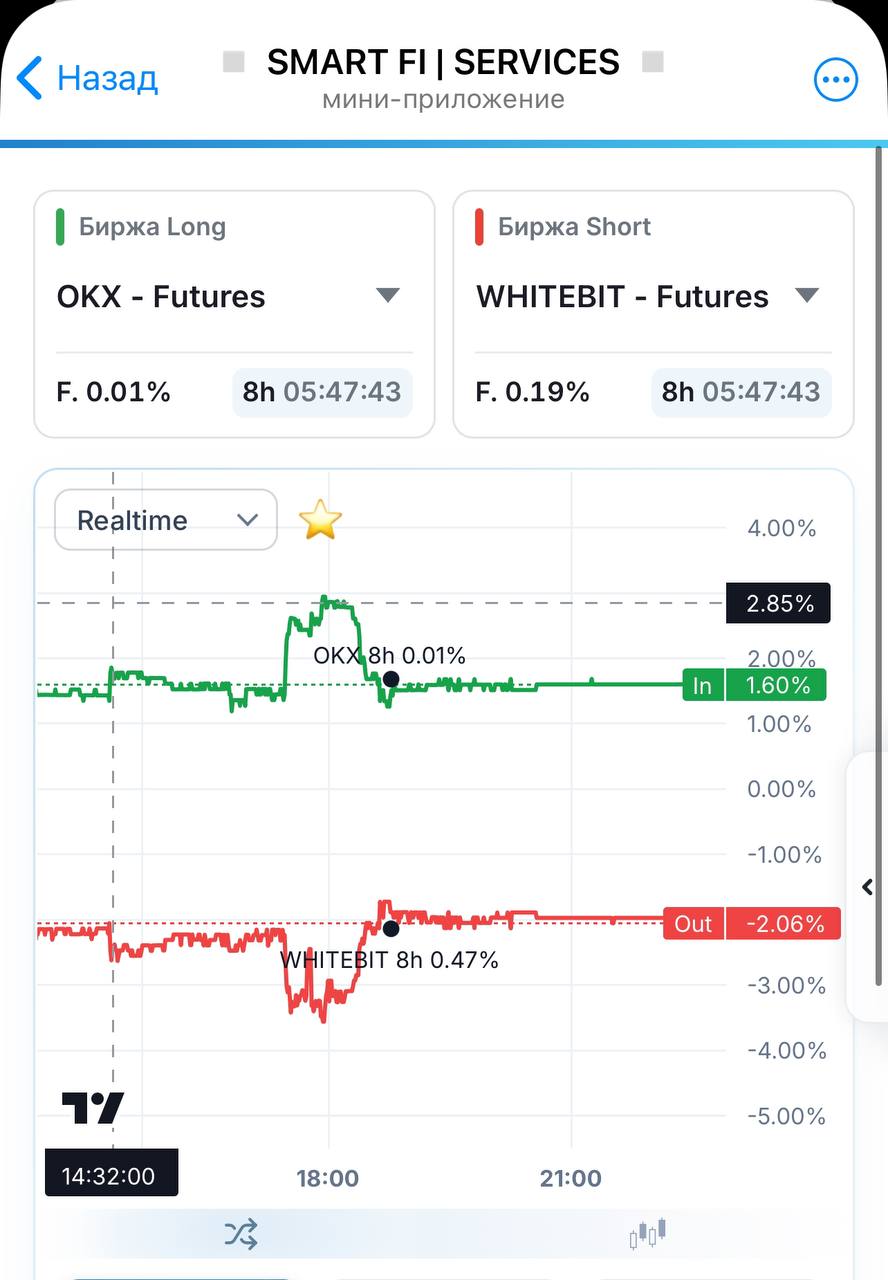Click the 2.85% crosshair price label

[779, 604]
